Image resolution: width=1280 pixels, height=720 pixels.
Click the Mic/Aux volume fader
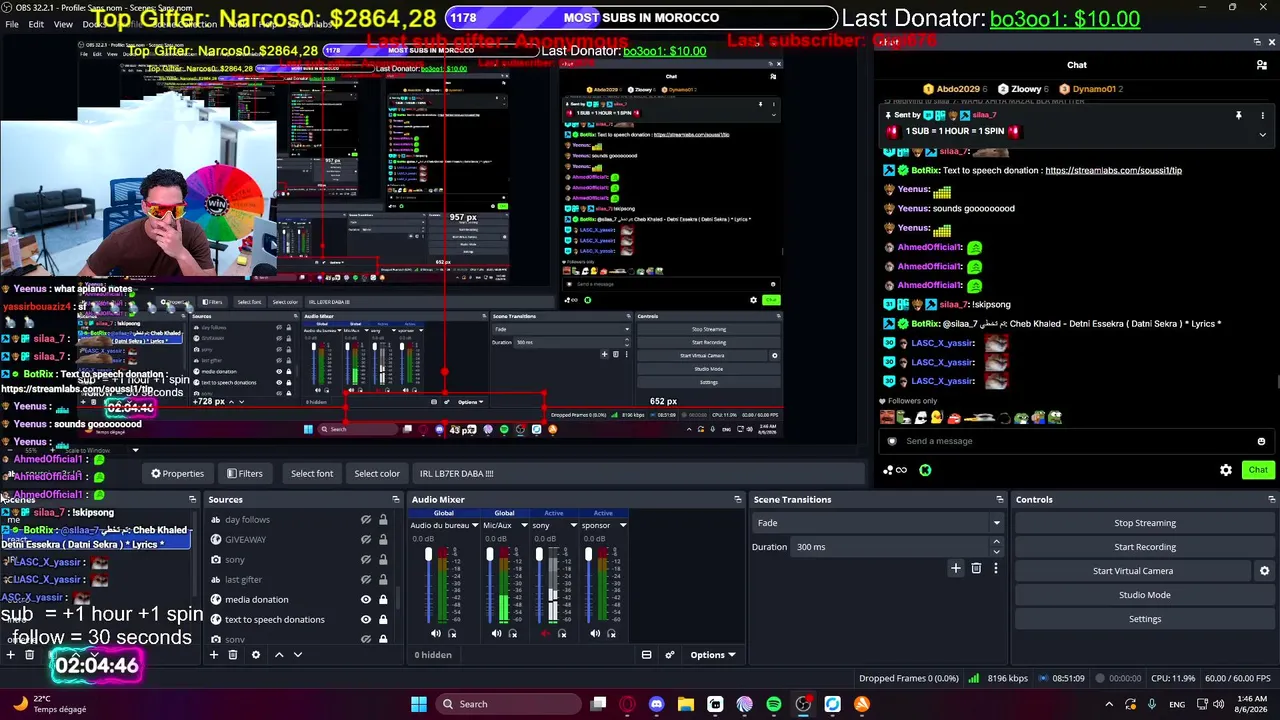(490, 555)
